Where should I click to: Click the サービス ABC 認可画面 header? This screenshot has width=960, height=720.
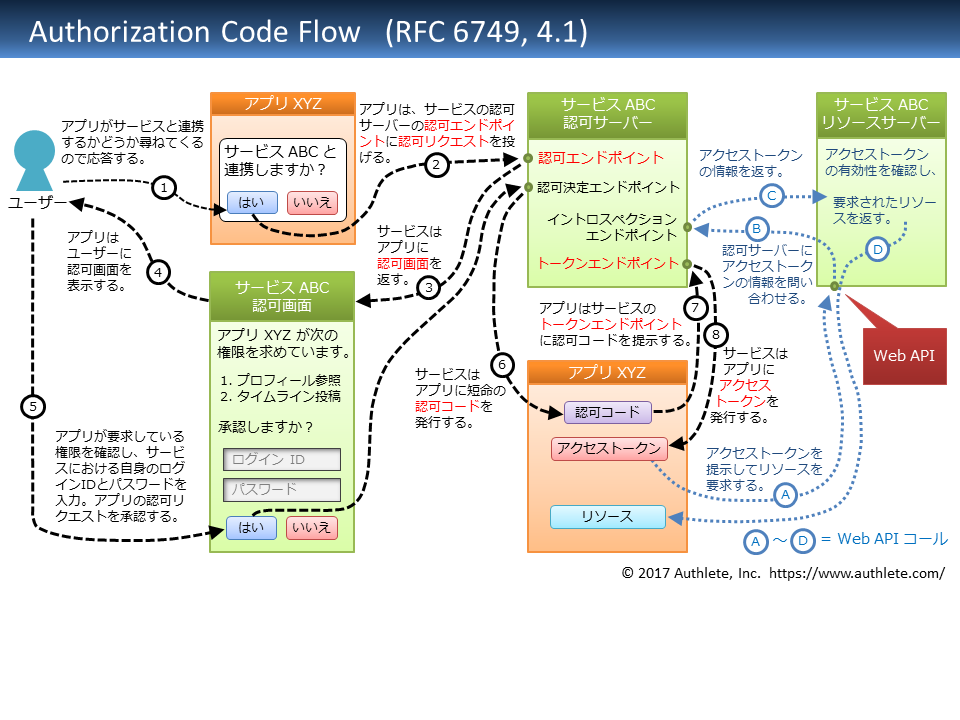(282, 296)
